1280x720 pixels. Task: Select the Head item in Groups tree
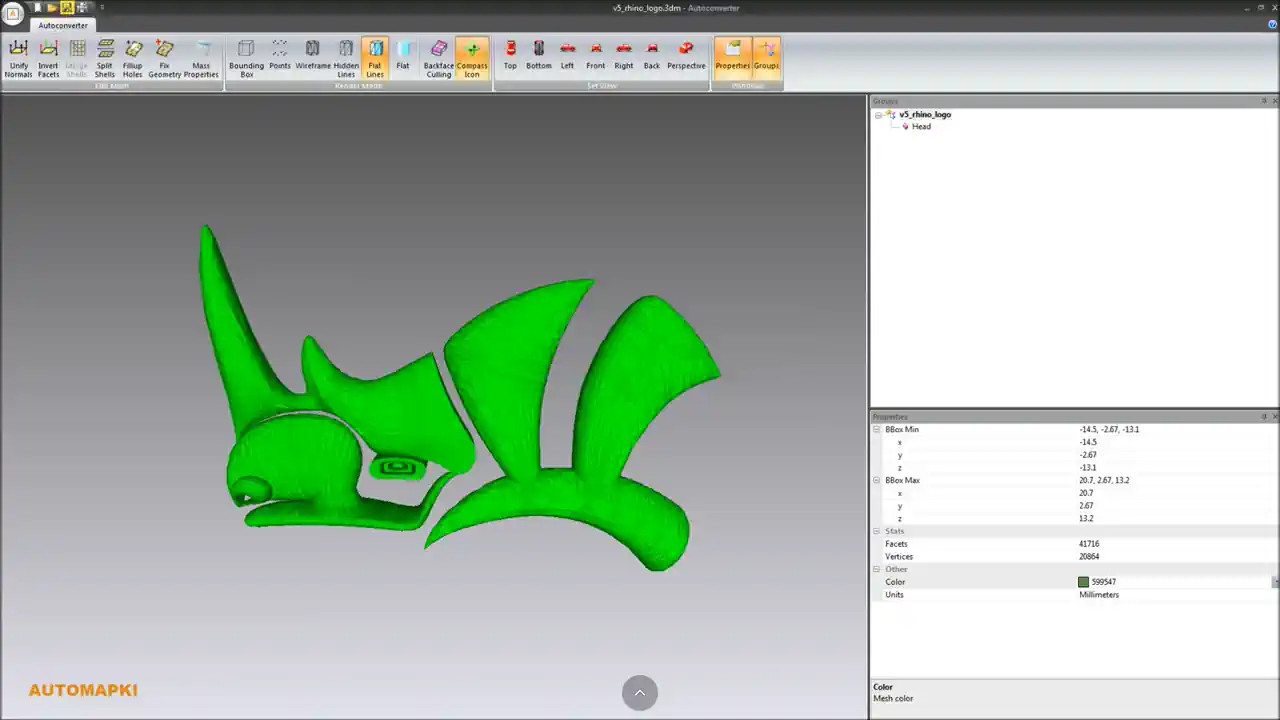click(922, 126)
